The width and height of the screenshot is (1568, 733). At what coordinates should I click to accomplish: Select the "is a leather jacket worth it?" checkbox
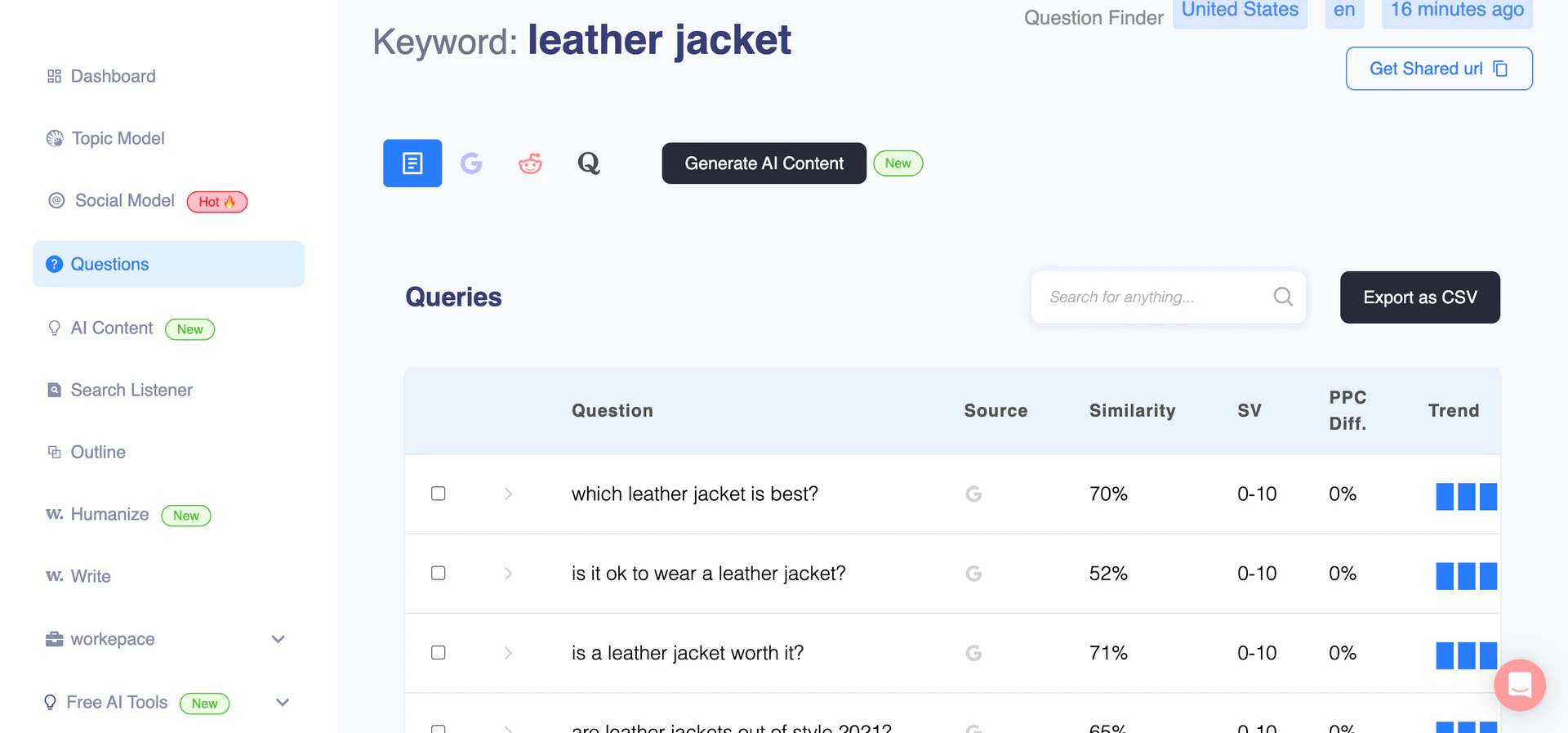[439, 653]
